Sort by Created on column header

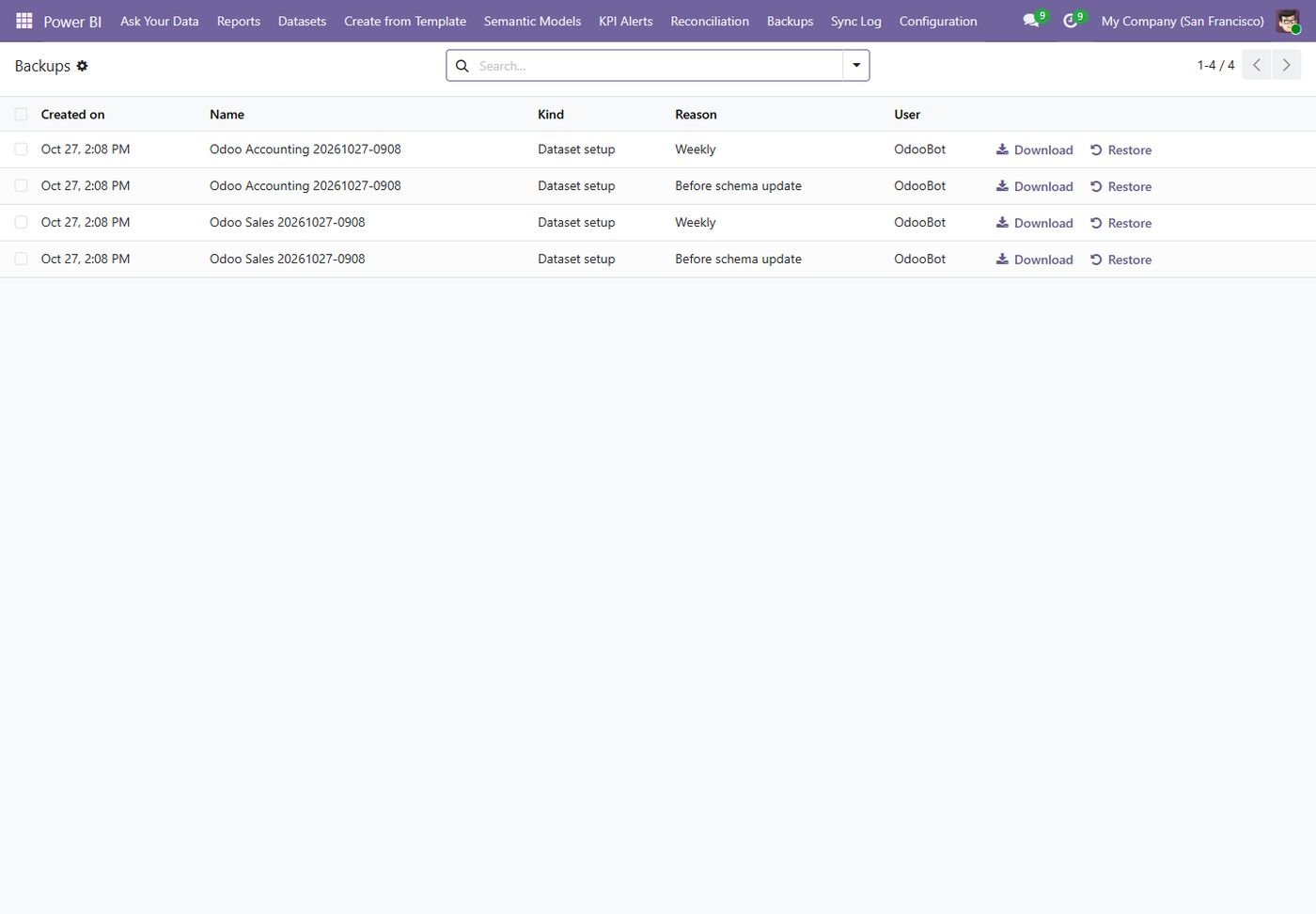(x=72, y=115)
